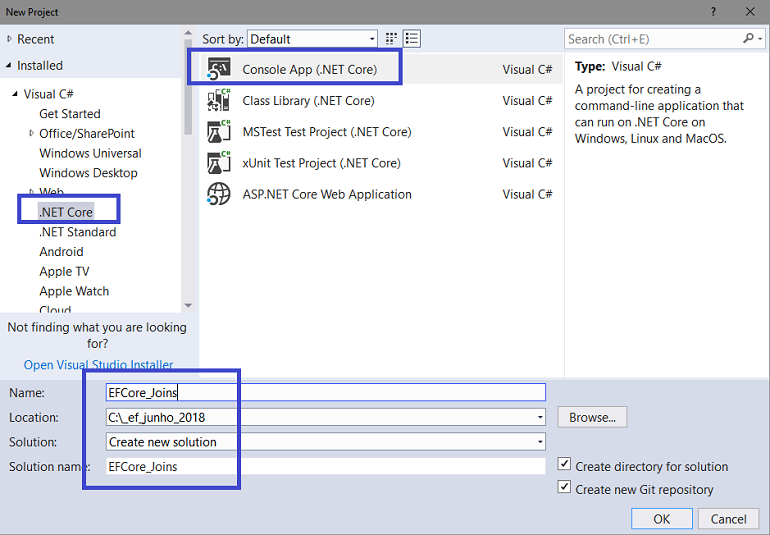Toggle Create new Git repository checkbox

click(x=564, y=487)
